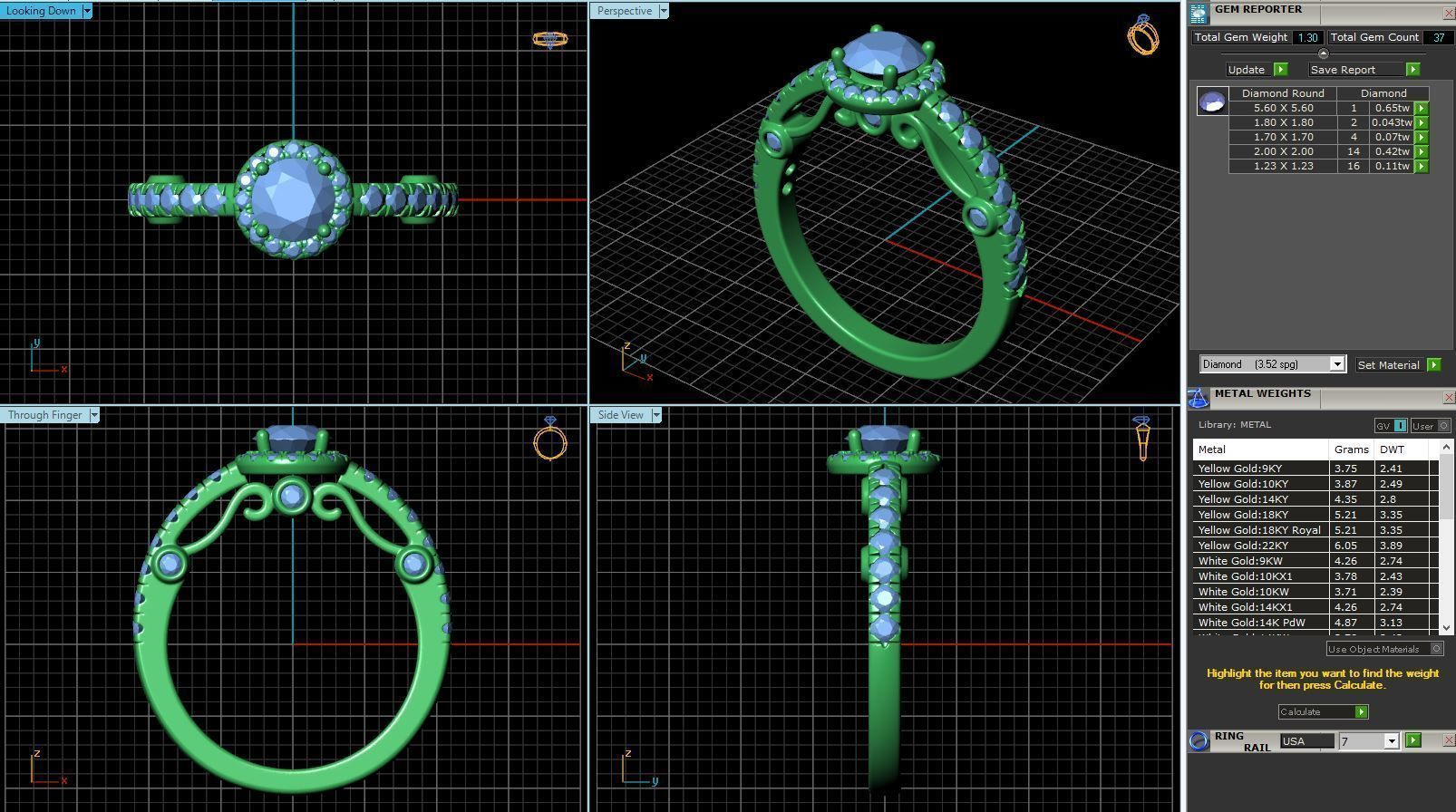The height and width of the screenshot is (812, 1456).
Task: Select Yellow Gold:10KY row
Action: [1315, 484]
